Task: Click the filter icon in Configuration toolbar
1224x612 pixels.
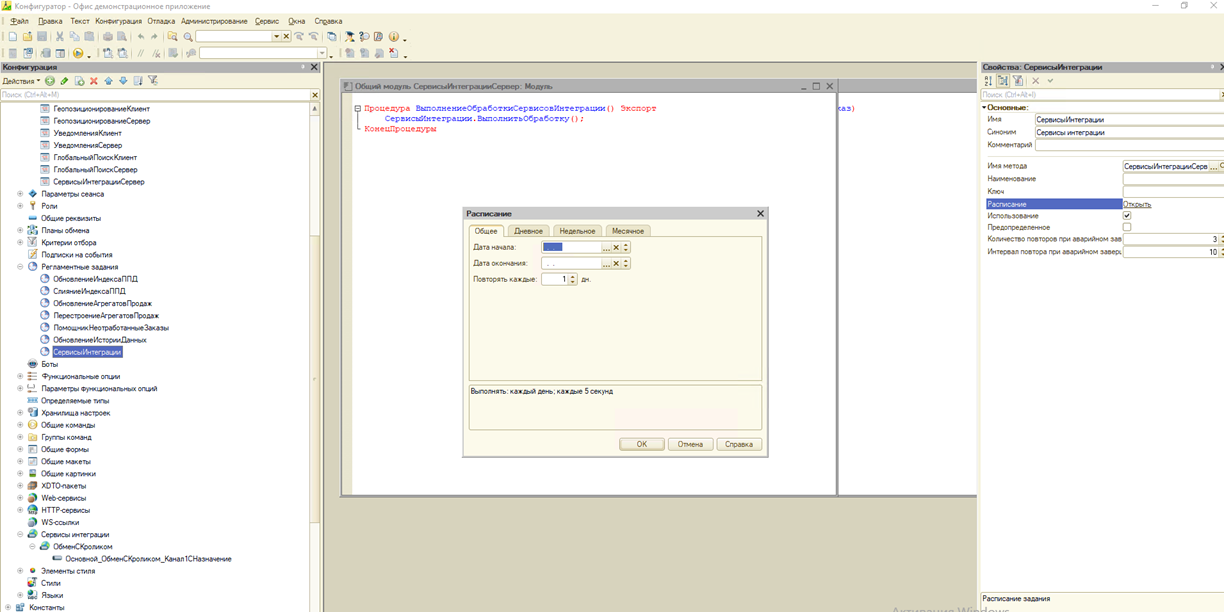Action: (x=153, y=81)
